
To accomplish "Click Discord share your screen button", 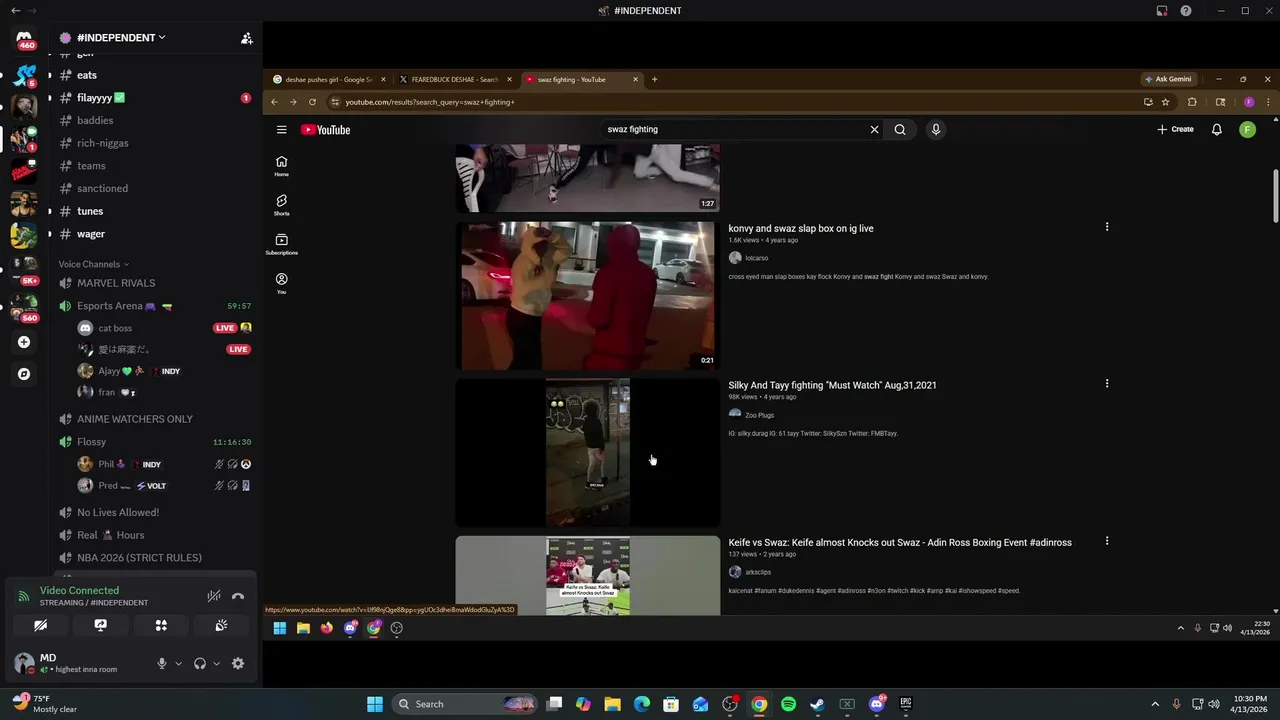I will point(100,625).
